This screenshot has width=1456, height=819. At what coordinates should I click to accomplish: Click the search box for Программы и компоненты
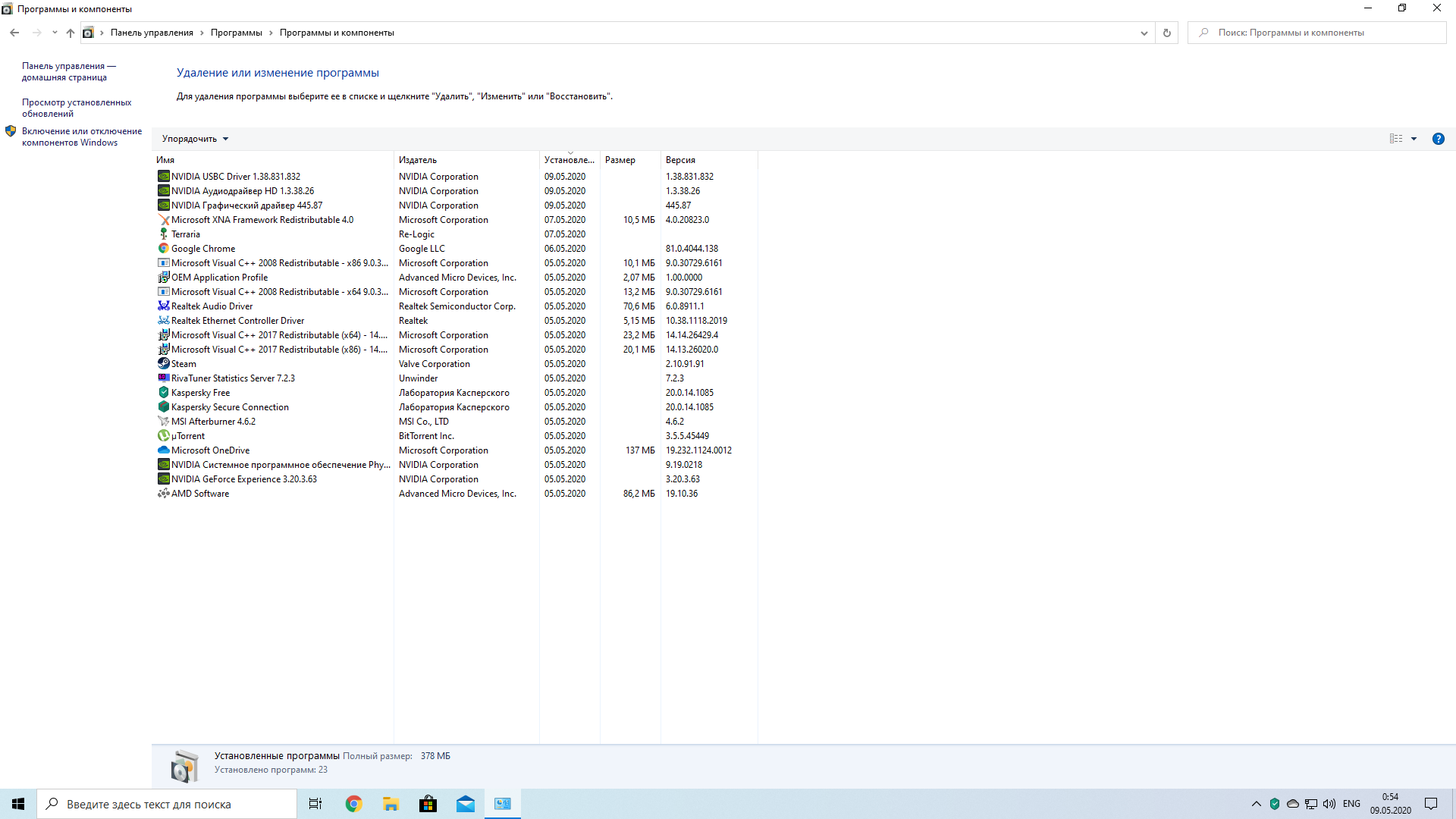(1317, 33)
